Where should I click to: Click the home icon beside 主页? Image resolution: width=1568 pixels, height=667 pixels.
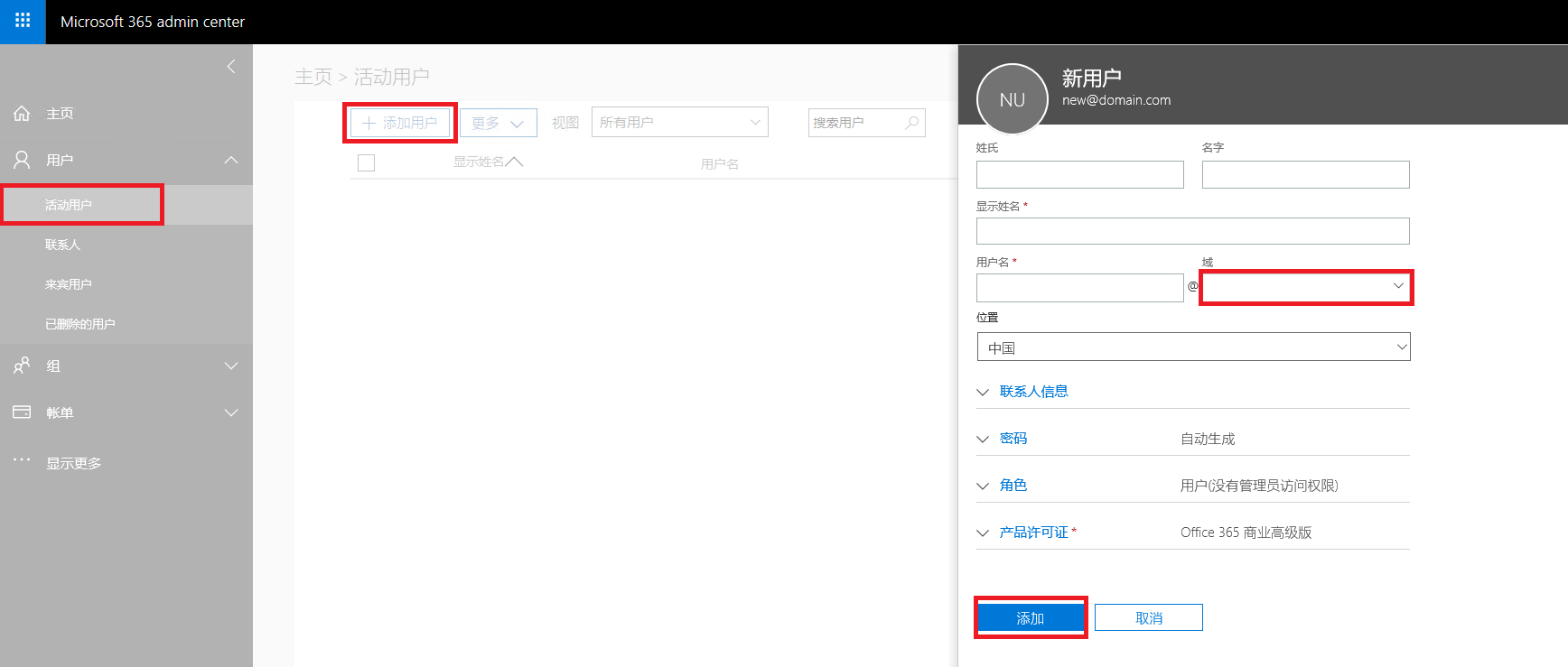[x=23, y=114]
